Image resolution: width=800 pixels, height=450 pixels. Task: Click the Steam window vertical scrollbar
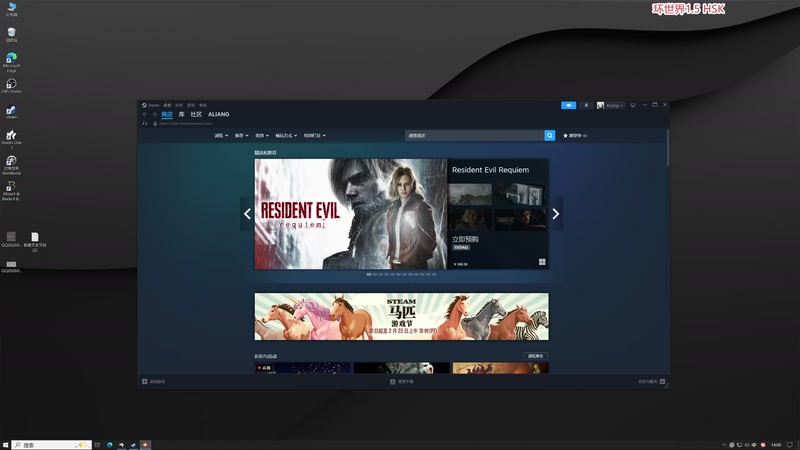click(x=667, y=148)
